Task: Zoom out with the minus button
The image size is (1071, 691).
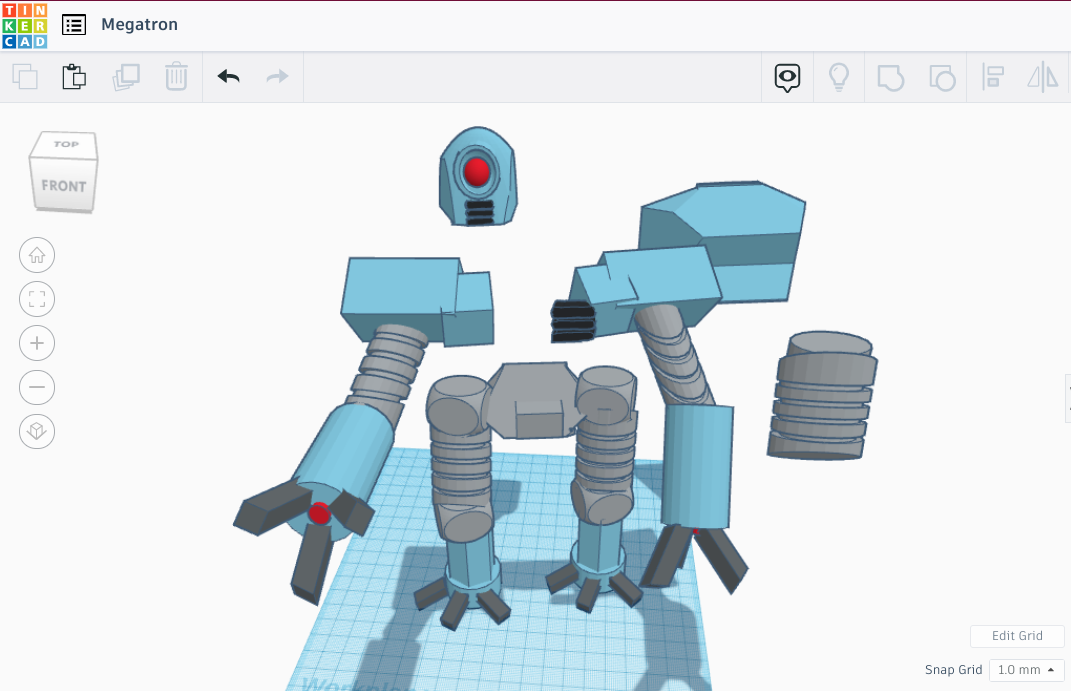Action: [37, 387]
